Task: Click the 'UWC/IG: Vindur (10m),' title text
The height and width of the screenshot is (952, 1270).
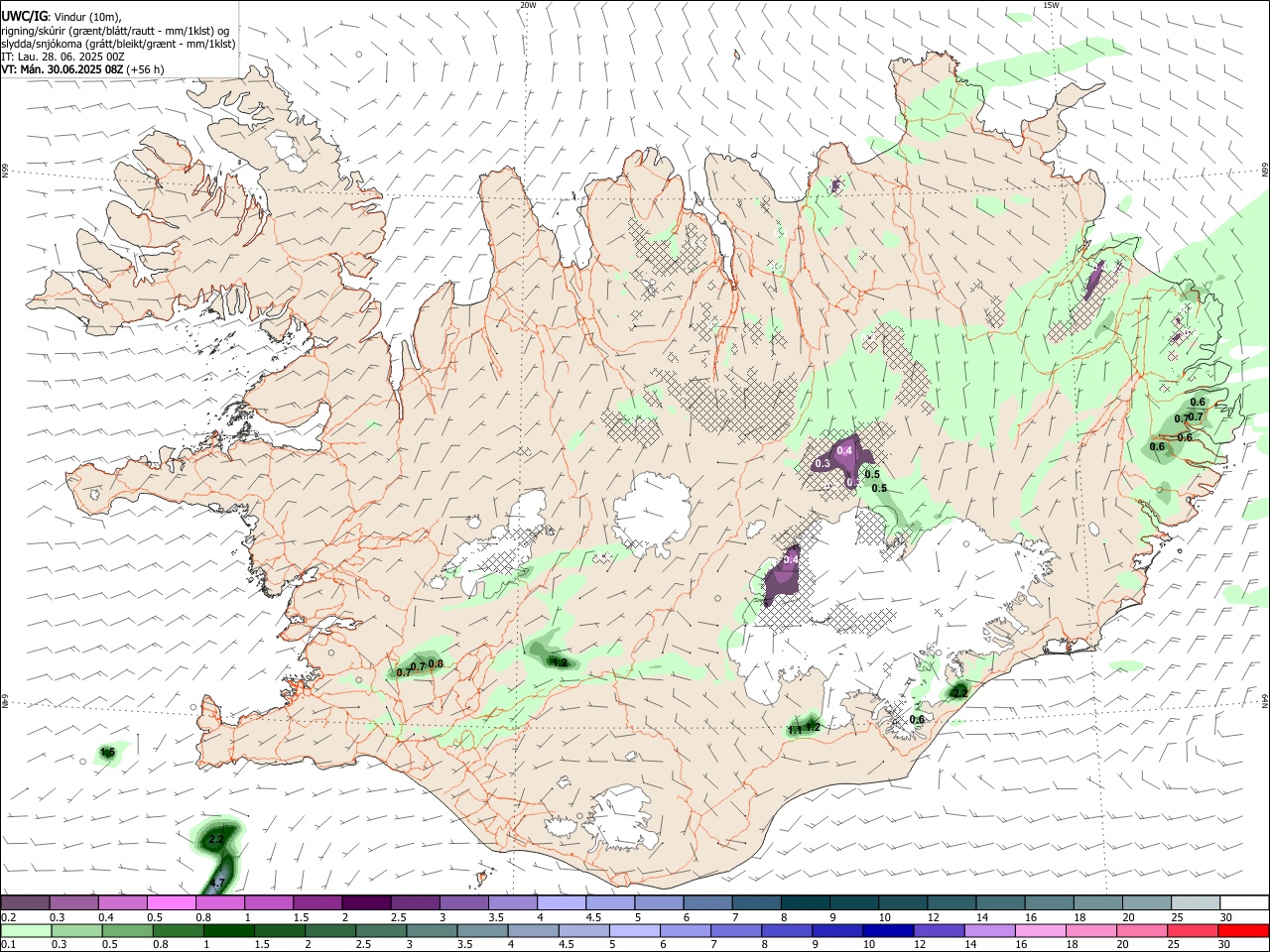Action: pos(62,17)
